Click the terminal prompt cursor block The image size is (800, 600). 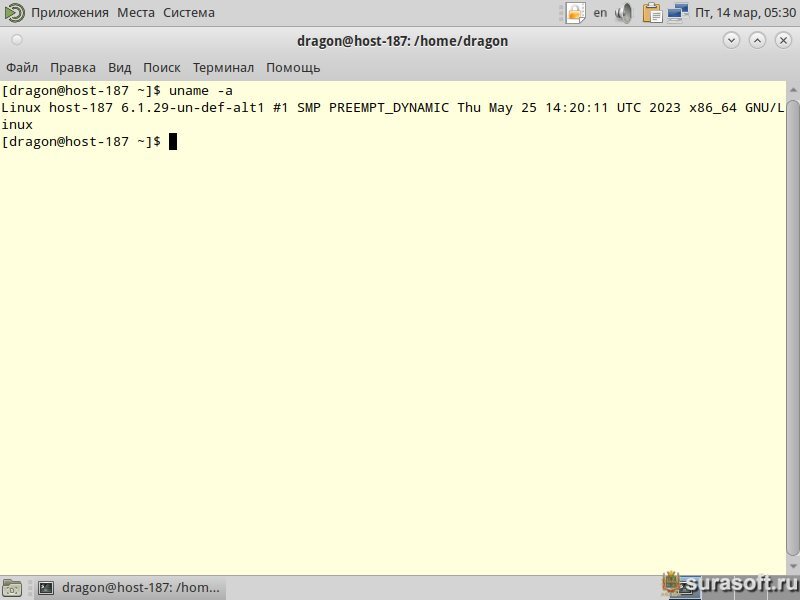coord(173,141)
